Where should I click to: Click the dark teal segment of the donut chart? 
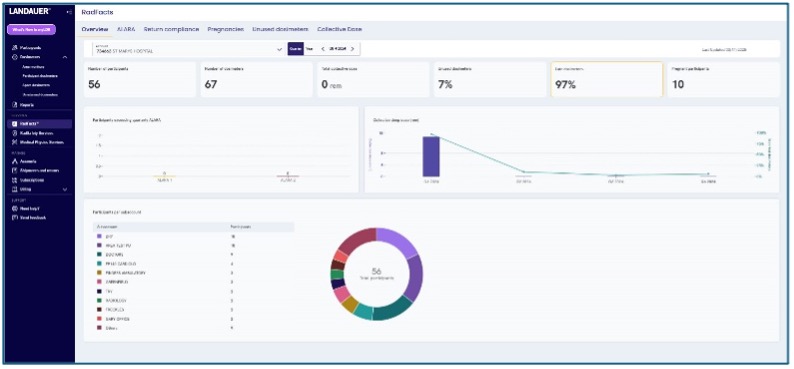pos(393,309)
